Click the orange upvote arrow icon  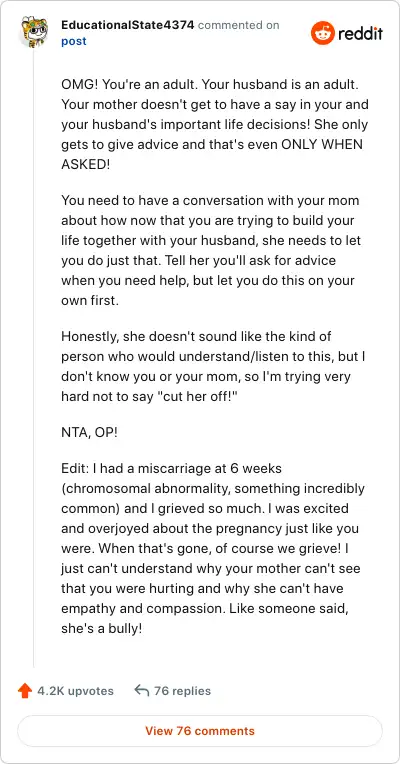point(24,691)
